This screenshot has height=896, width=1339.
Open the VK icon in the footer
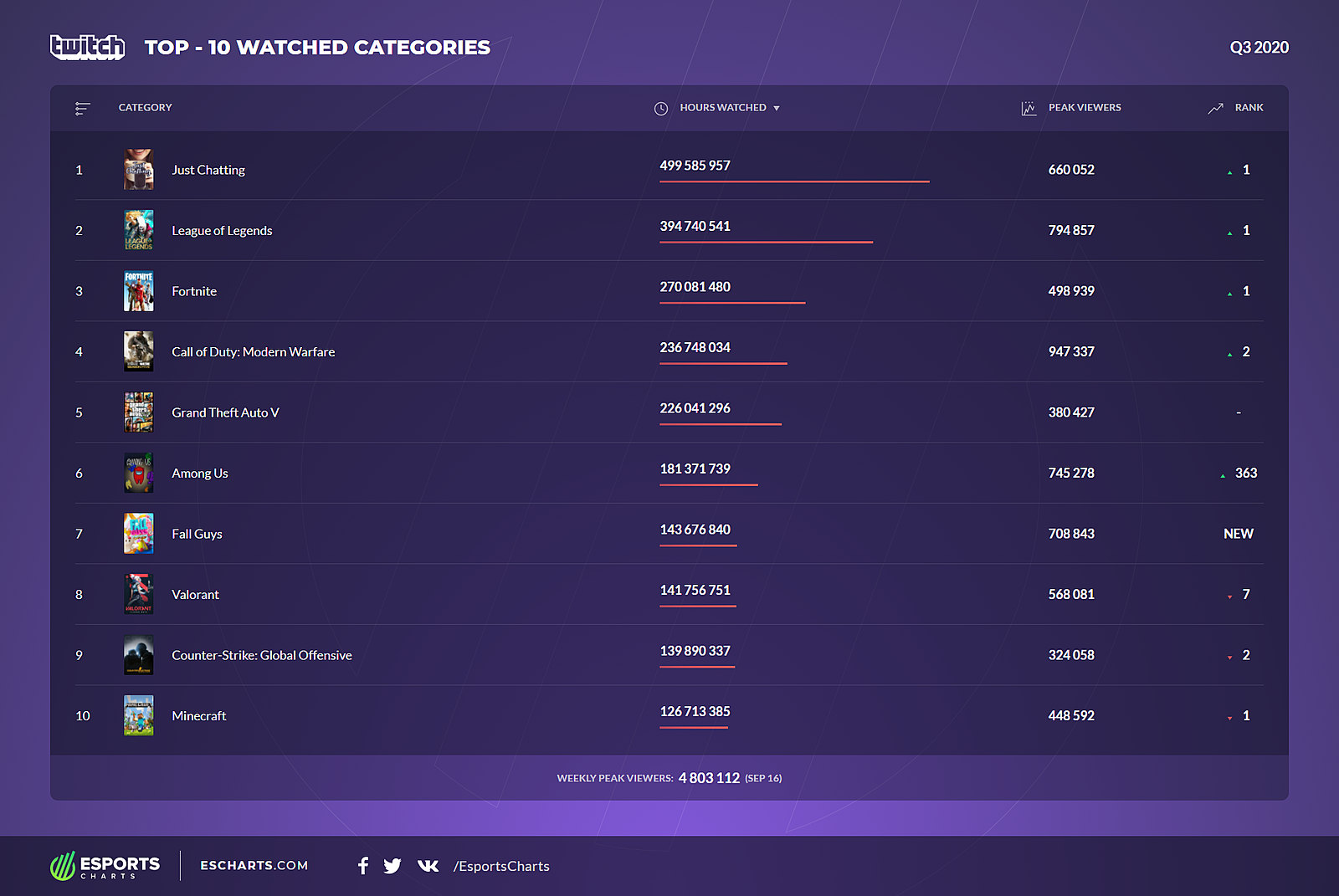click(x=428, y=866)
